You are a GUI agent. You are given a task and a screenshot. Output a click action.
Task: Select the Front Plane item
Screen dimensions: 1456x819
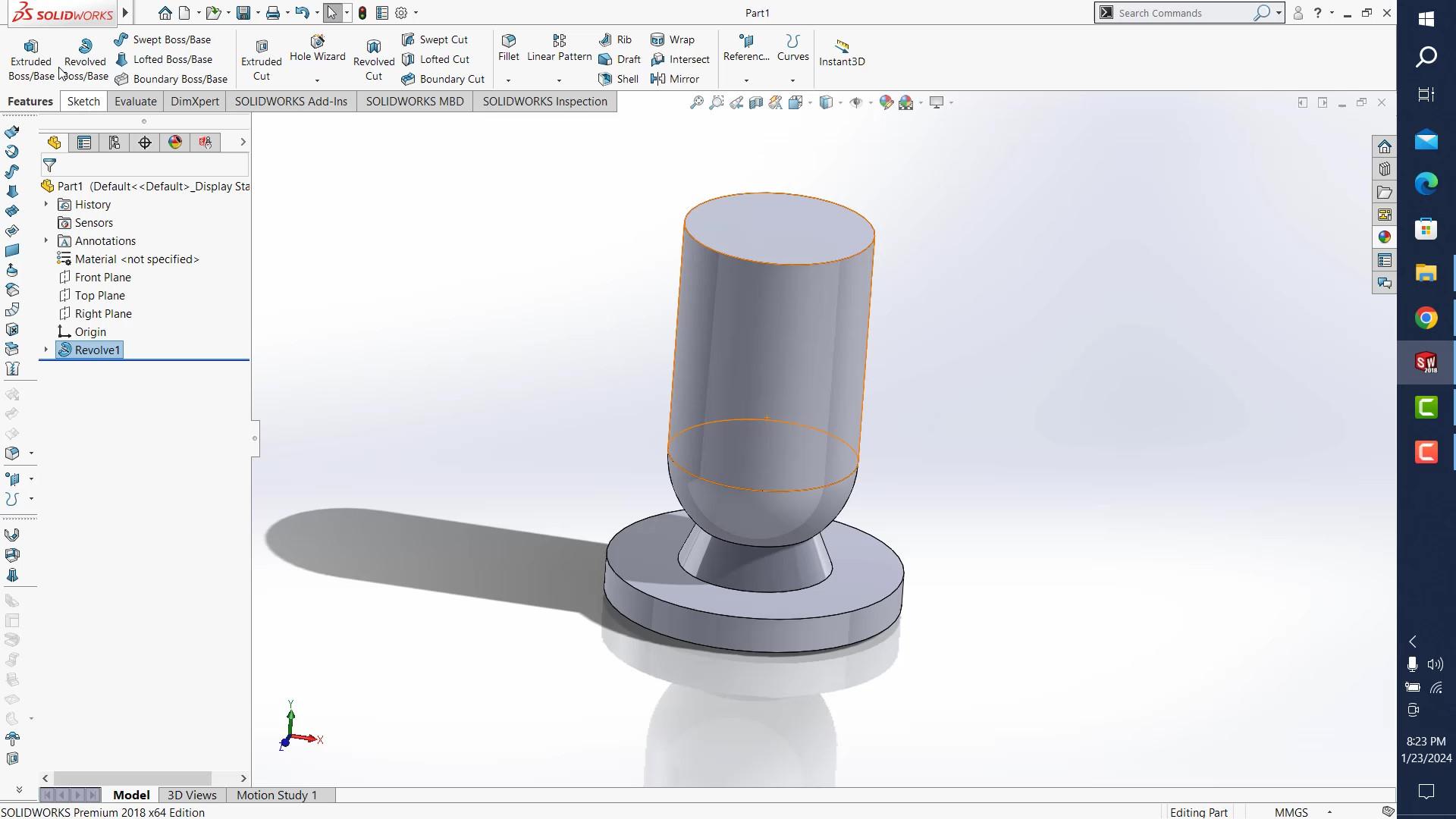pos(102,278)
